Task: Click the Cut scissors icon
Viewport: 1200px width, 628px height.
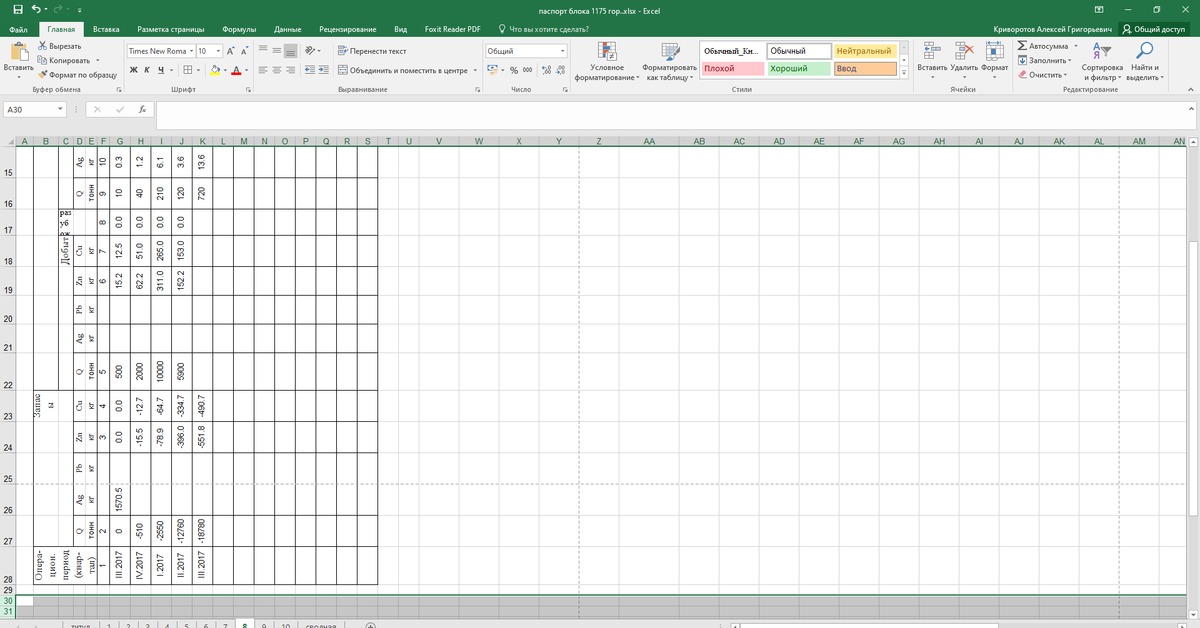Action: [x=42, y=46]
